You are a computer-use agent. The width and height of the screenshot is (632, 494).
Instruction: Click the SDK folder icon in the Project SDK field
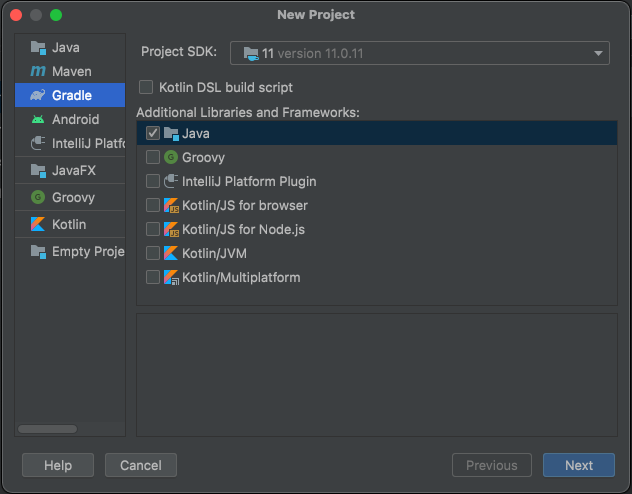pyautogui.click(x=251, y=53)
